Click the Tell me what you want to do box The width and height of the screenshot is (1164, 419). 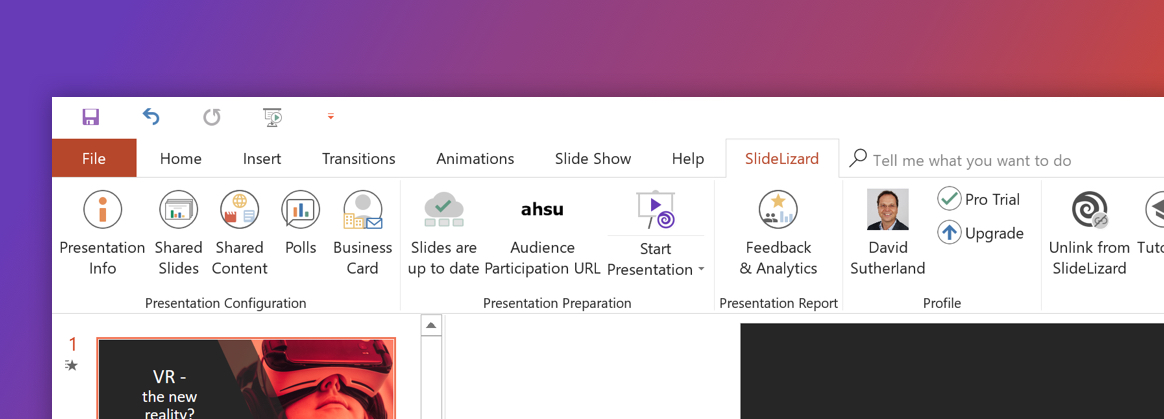coord(972,160)
